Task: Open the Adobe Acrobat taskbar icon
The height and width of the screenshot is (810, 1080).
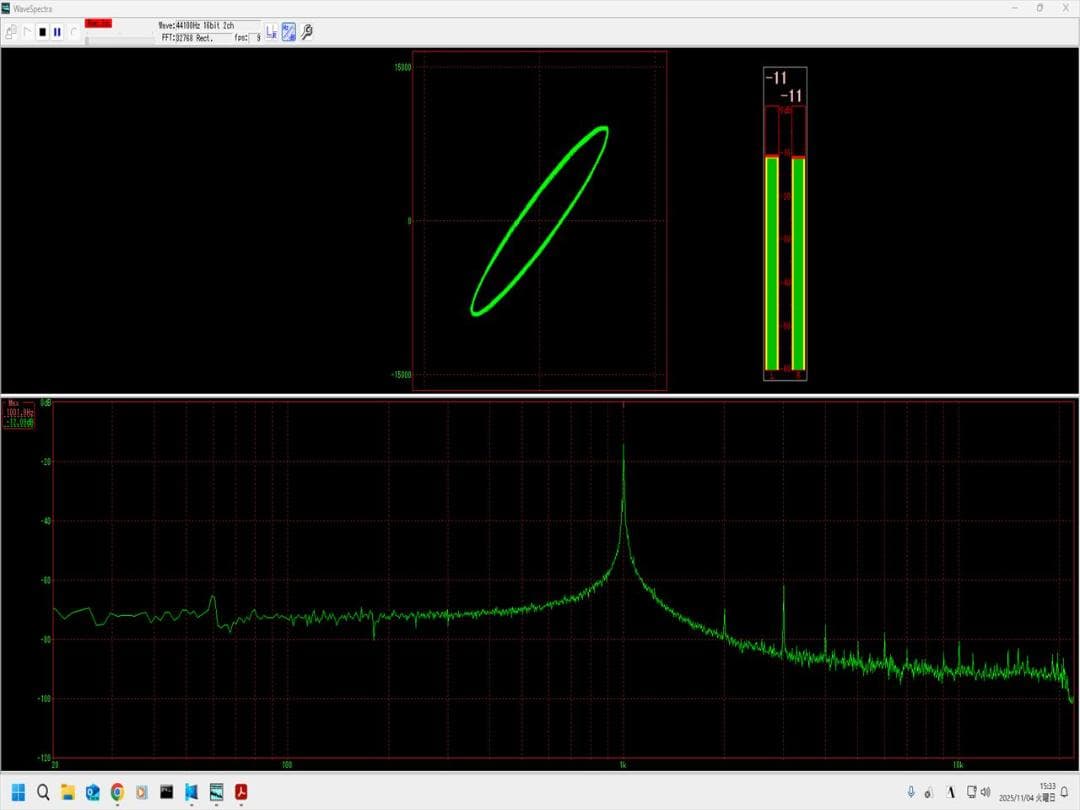Action: (241, 792)
